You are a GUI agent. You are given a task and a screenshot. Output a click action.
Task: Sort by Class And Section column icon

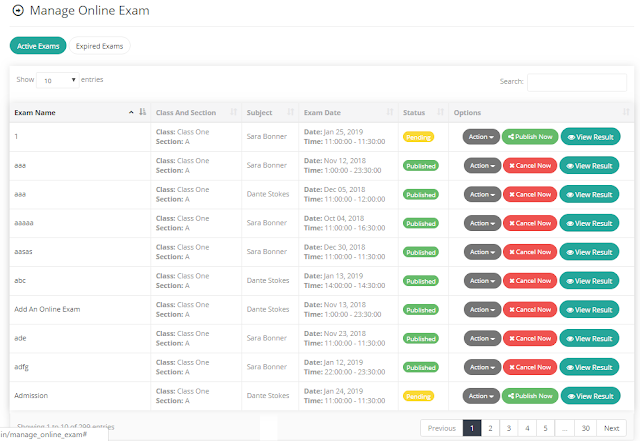233,112
